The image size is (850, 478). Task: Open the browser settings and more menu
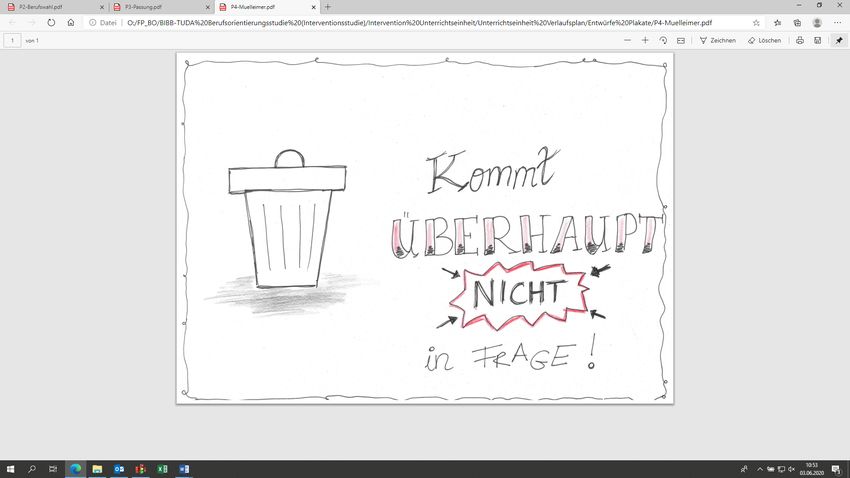(x=837, y=21)
